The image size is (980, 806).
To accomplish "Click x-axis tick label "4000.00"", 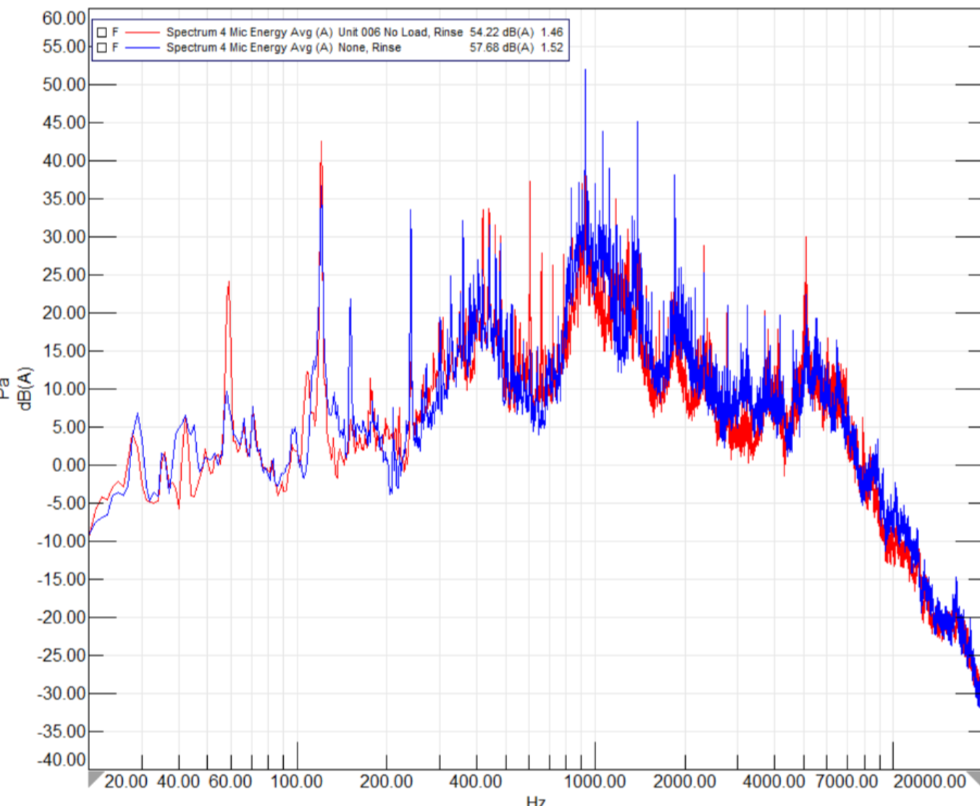I will click(x=774, y=781).
